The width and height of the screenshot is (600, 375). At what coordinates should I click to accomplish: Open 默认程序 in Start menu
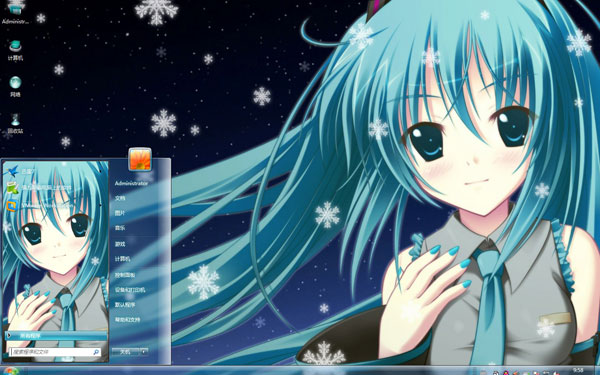point(125,305)
